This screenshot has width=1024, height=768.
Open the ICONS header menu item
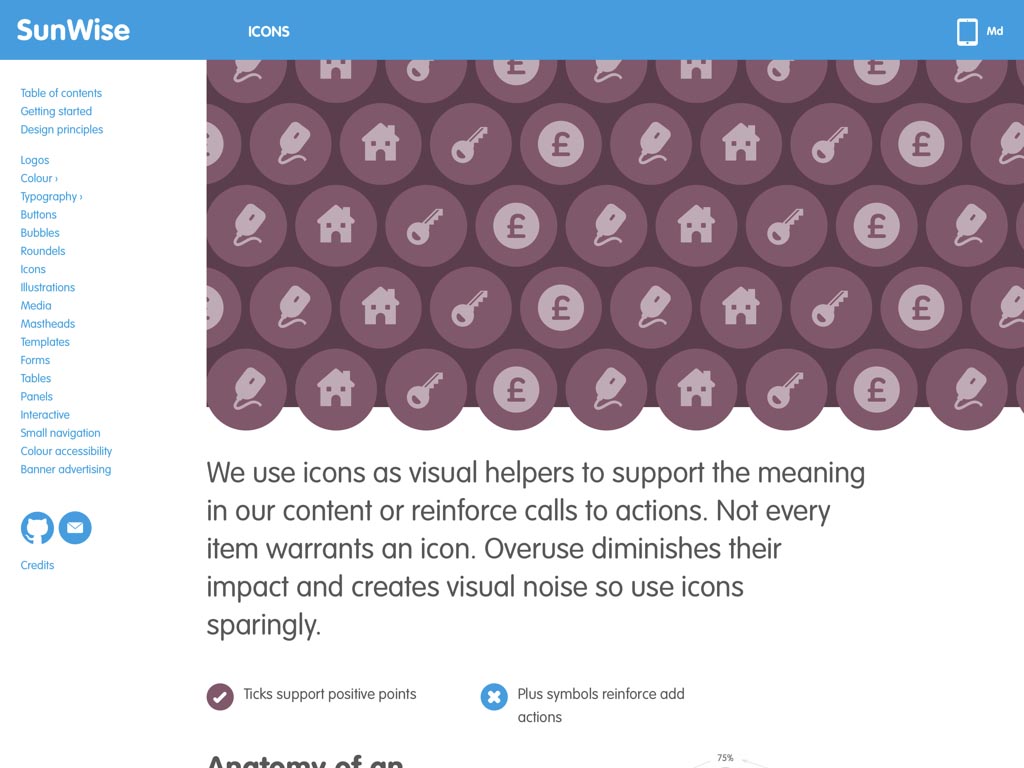coord(268,31)
